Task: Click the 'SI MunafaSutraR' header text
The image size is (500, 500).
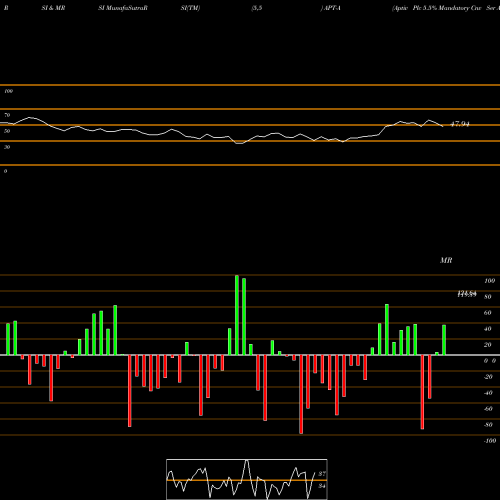Action: click(x=123, y=8)
